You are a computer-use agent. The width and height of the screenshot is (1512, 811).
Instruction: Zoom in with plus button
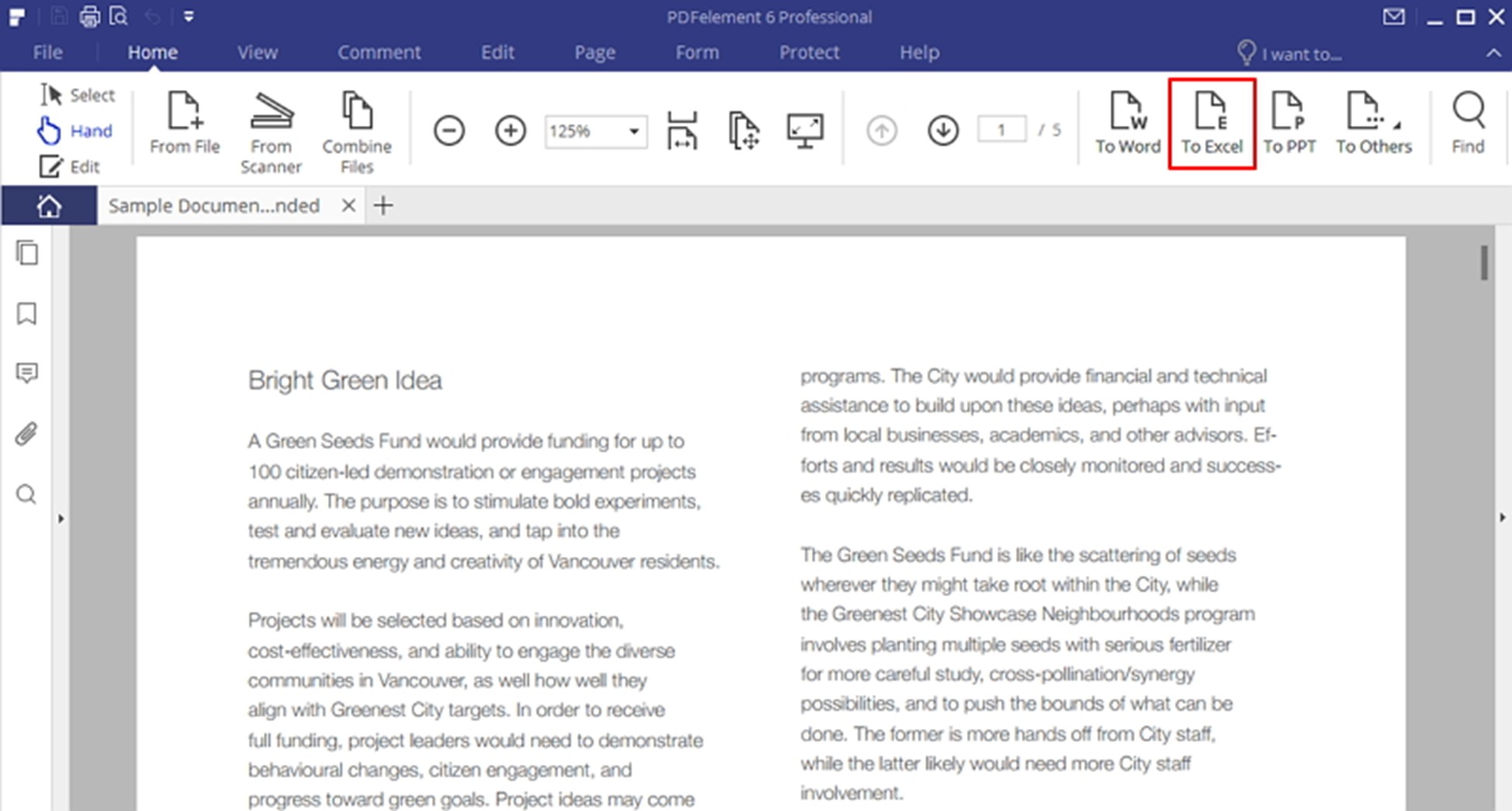(510, 130)
